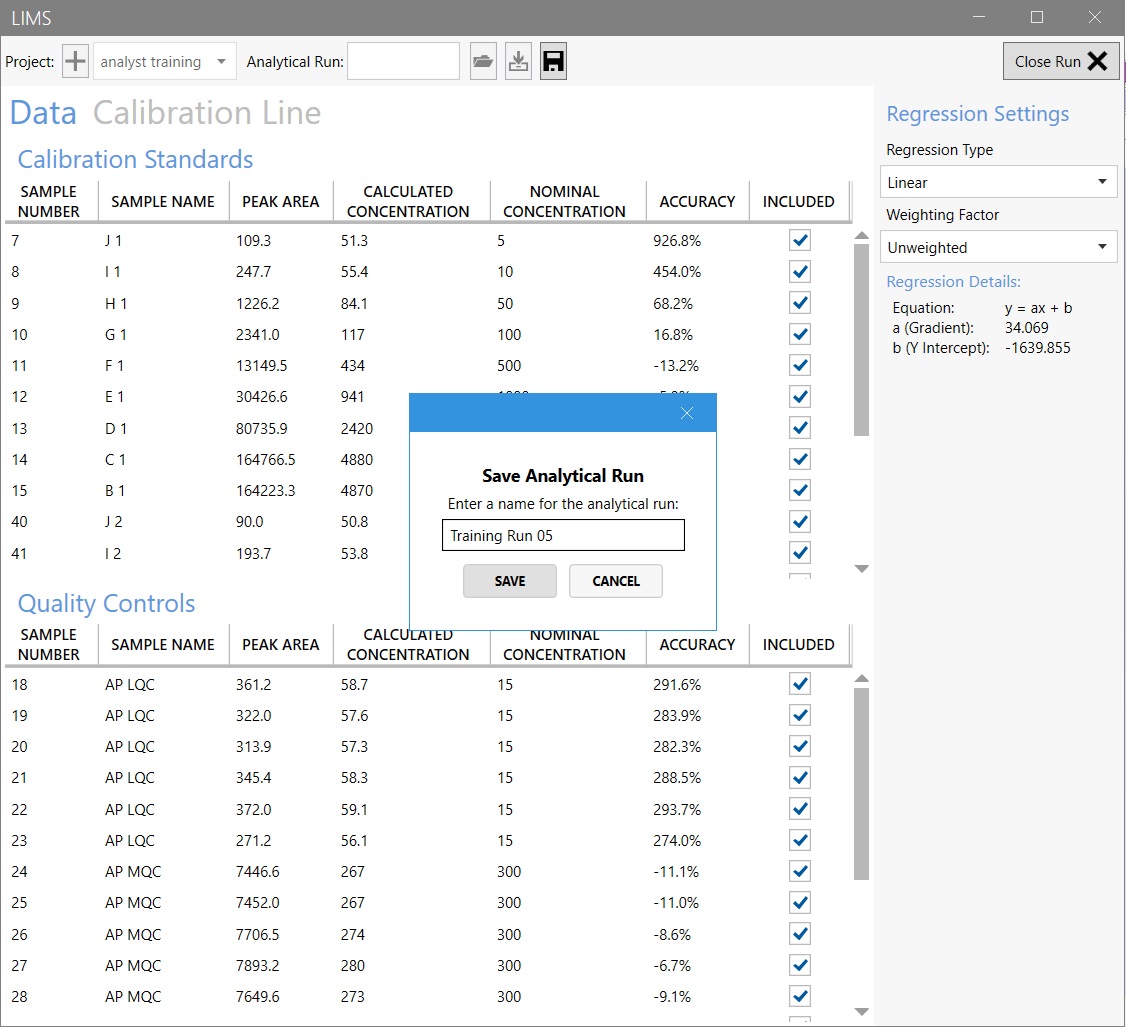1126x1027 pixels.
Task: Cancel saving the analytical run
Action: point(615,581)
